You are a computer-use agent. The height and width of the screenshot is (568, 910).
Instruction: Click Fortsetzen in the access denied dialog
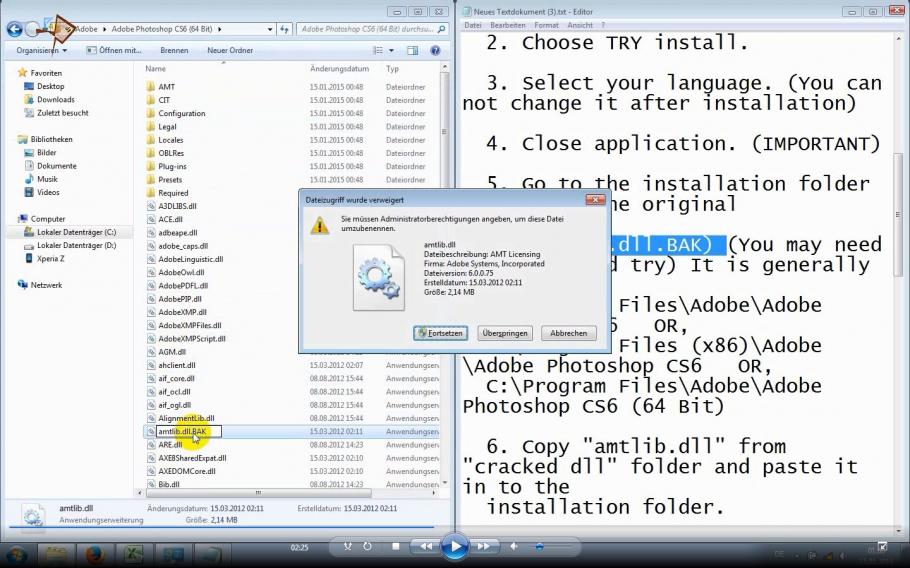440,333
